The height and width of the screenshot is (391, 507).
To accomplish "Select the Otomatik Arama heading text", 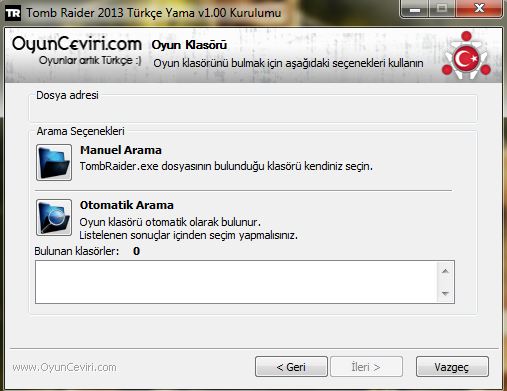I will [x=127, y=205].
